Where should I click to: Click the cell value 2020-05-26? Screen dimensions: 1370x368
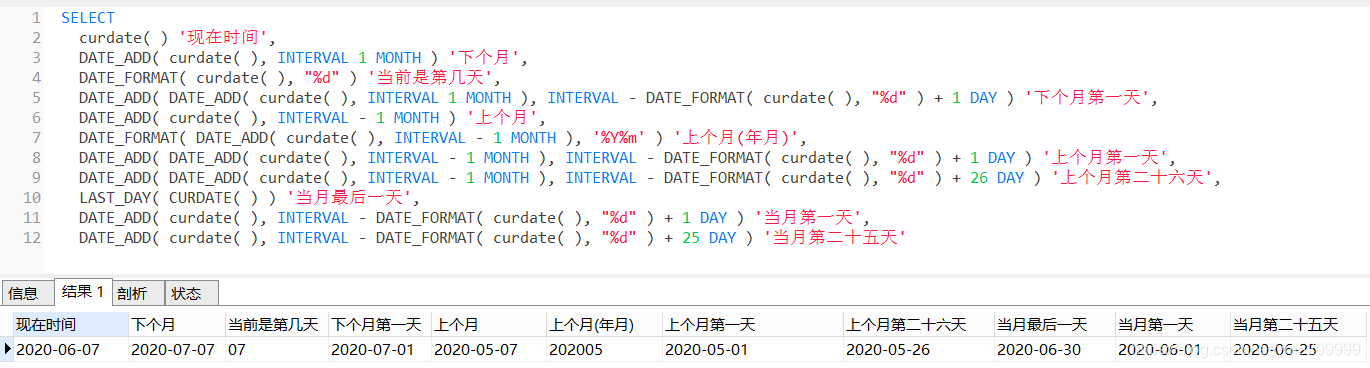pos(887,349)
